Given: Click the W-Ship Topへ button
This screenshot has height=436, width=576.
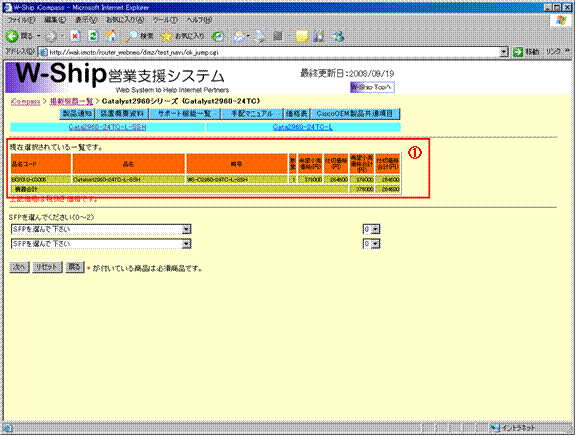Looking at the screenshot, I should click(x=372, y=87).
